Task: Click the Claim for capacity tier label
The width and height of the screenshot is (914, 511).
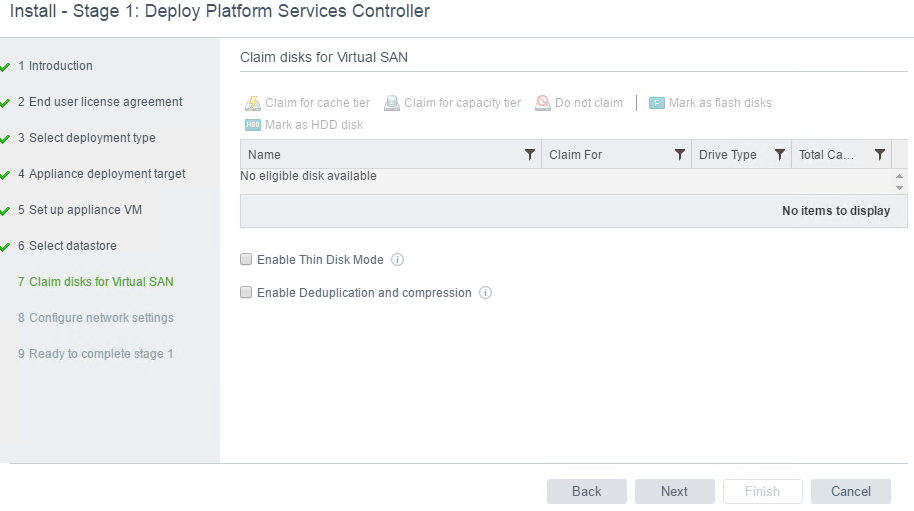Action: pos(463,103)
